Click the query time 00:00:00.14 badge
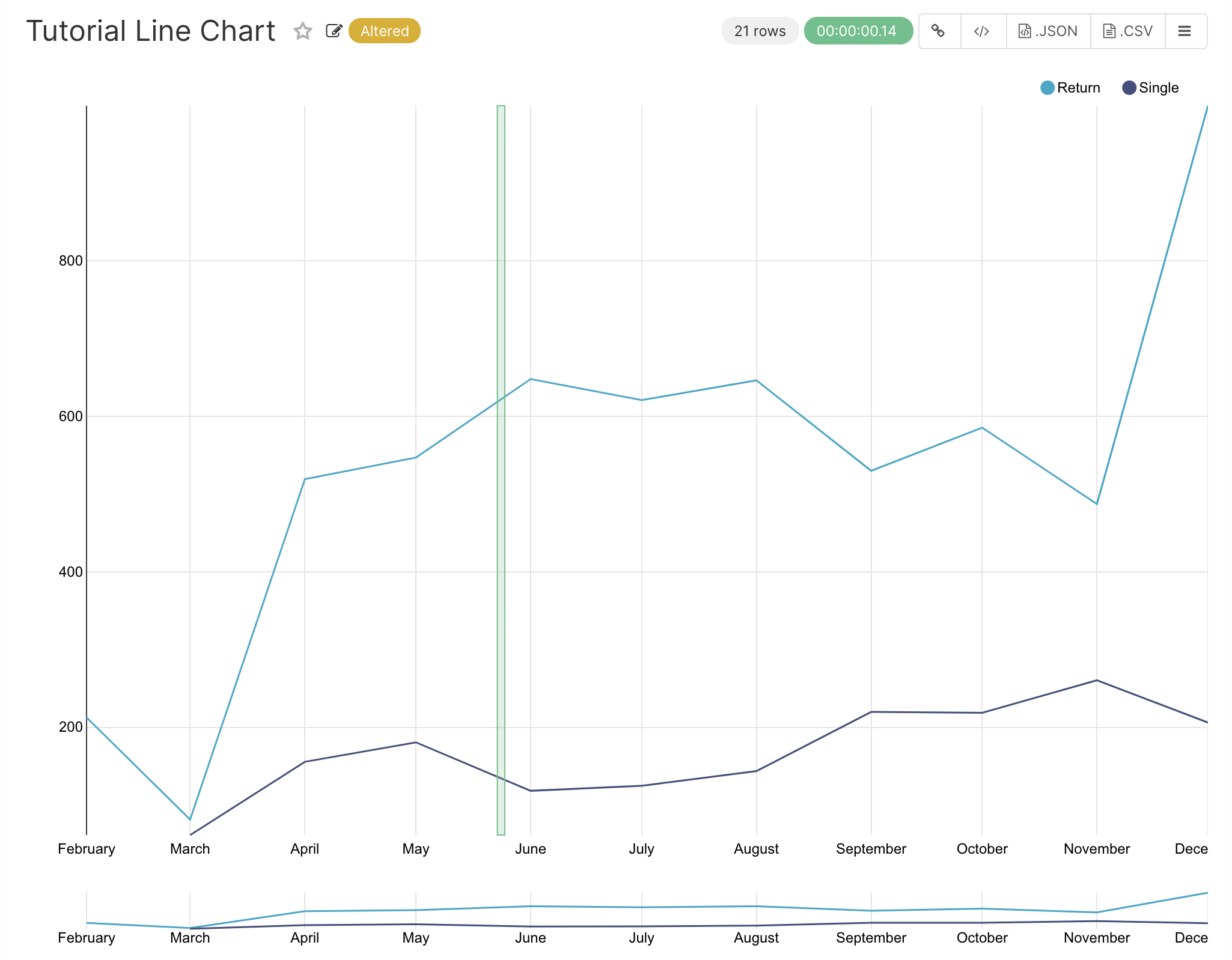Viewport: 1232px width, 960px height. click(857, 31)
